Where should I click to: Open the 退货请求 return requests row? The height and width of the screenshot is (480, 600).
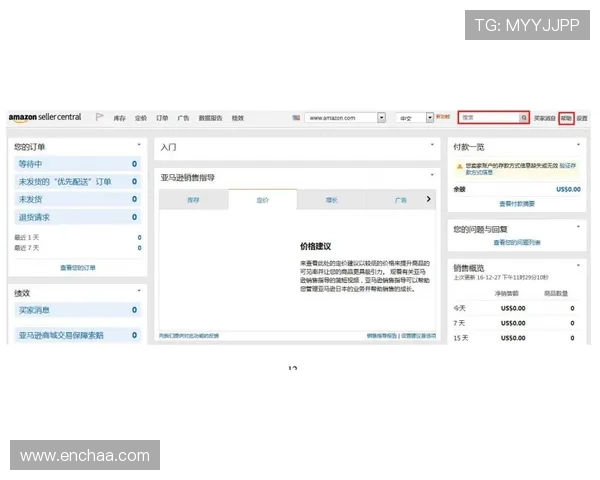pos(78,217)
